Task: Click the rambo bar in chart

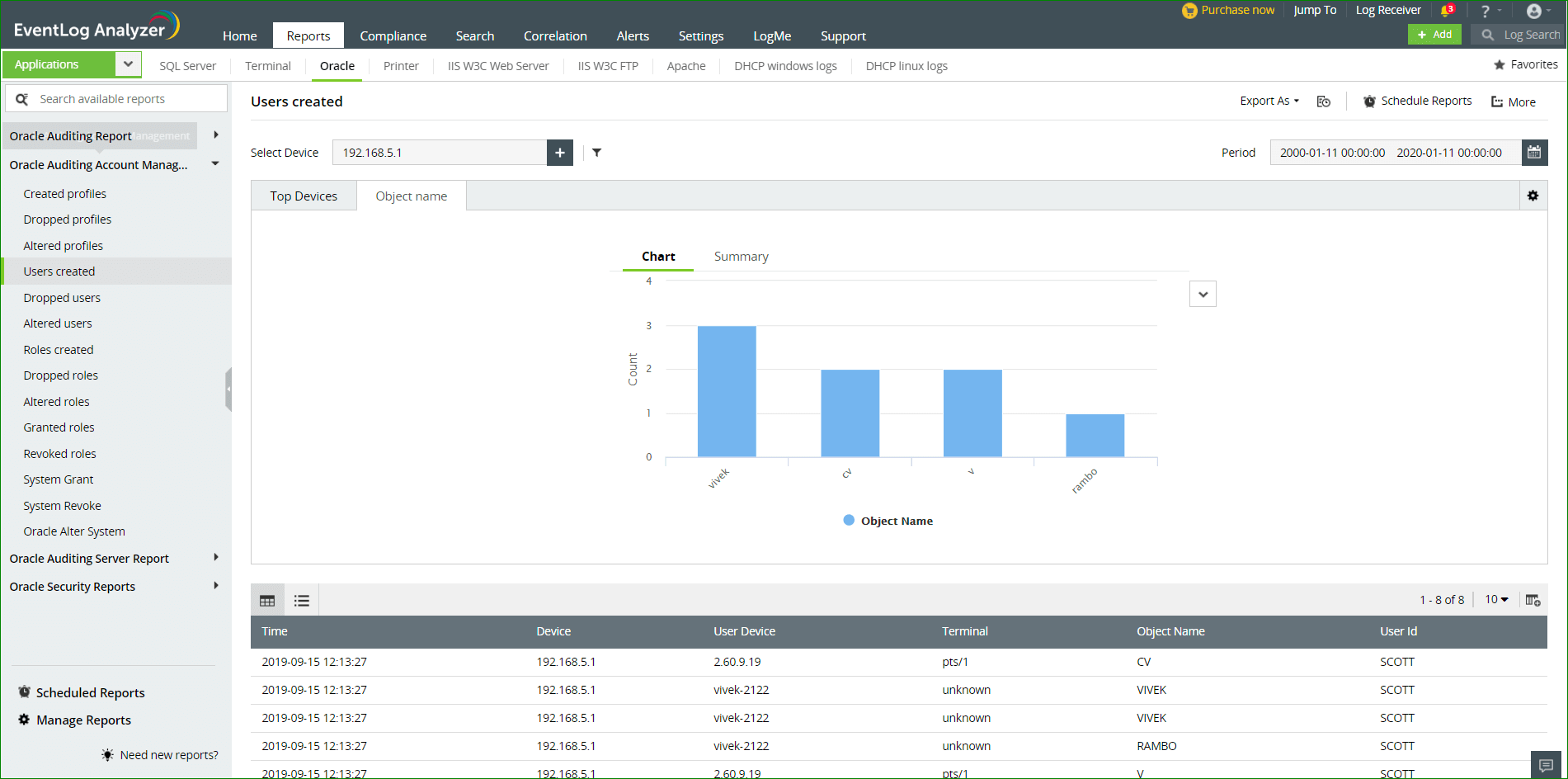Action: (x=1095, y=435)
